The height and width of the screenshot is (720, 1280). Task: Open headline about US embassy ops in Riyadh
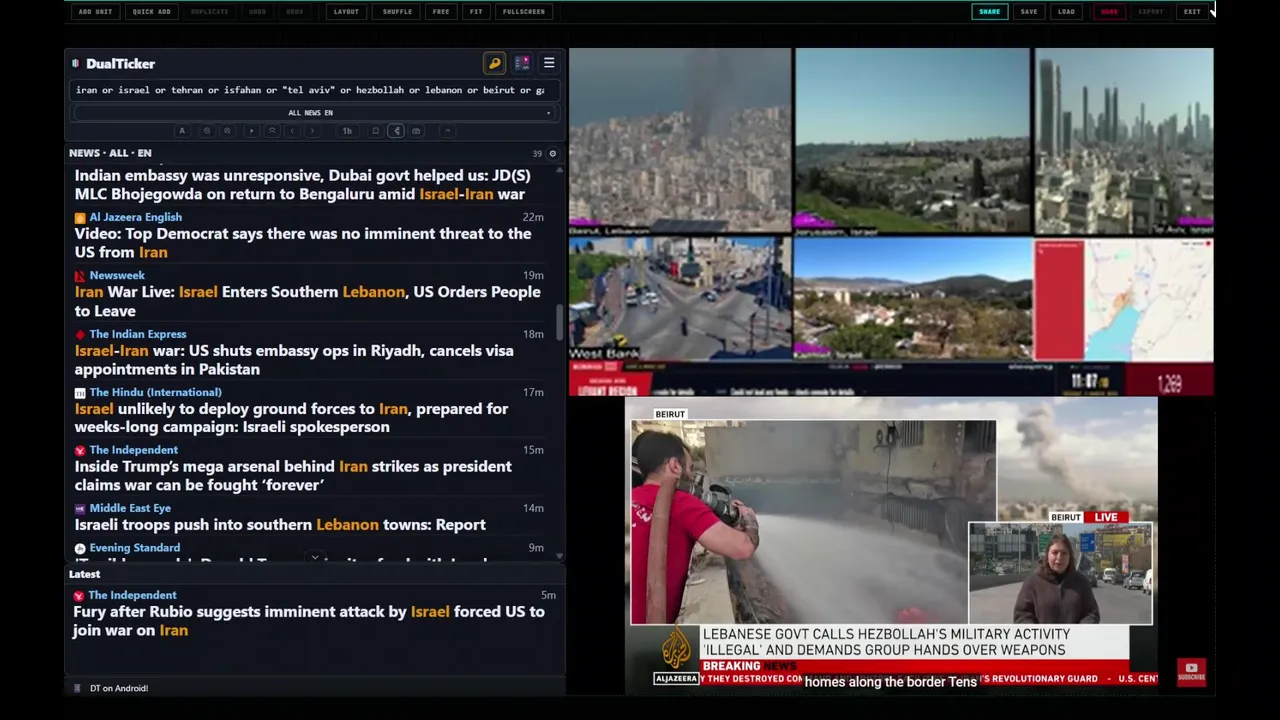pos(294,360)
